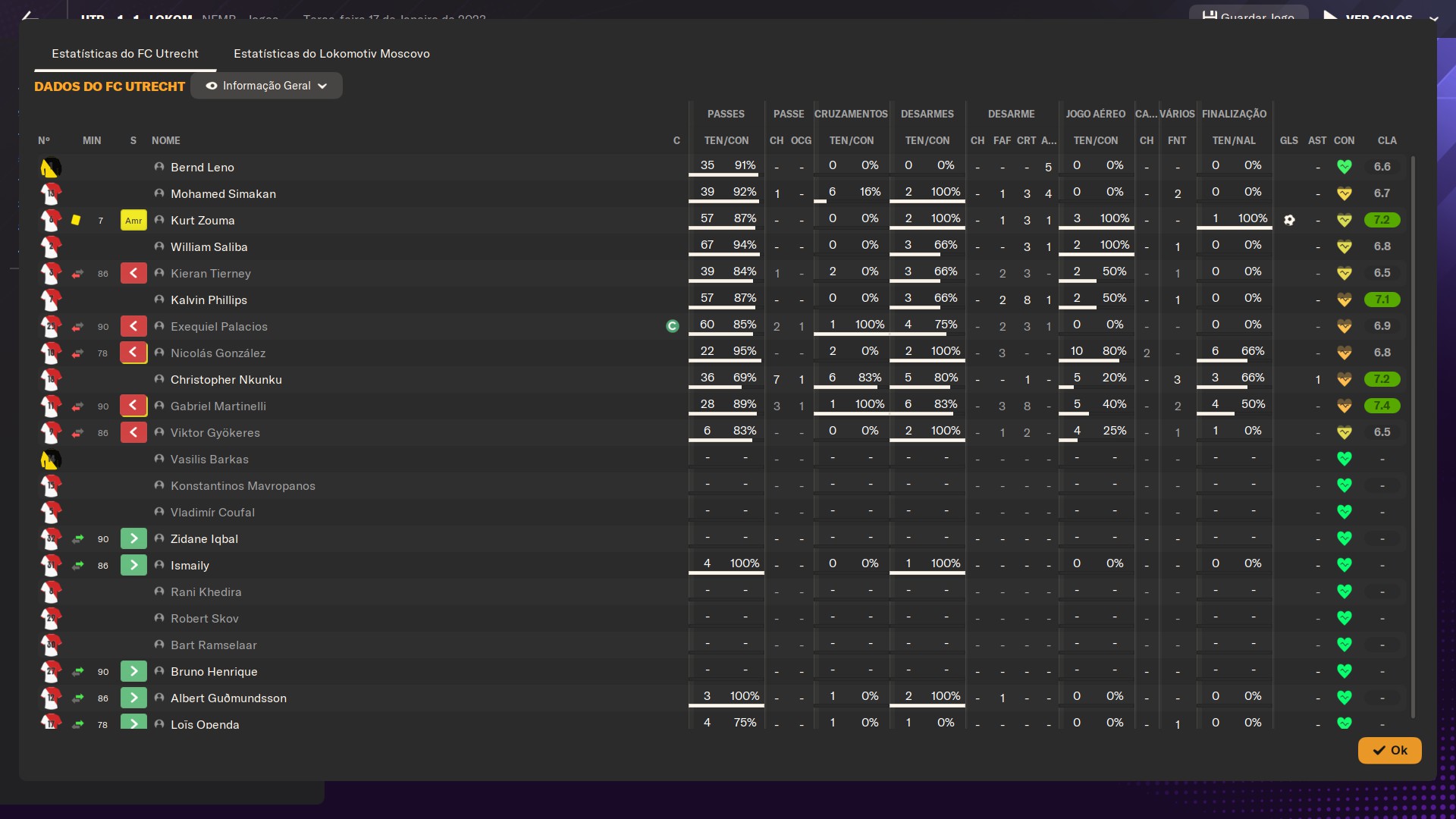Open Bernd Leno's player profile

(202, 167)
